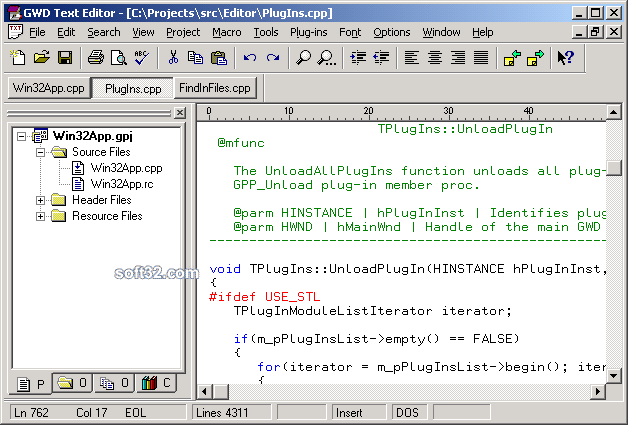The width and height of the screenshot is (628, 425).
Task: Select Win32App.rc in project tree
Action: coord(122,184)
